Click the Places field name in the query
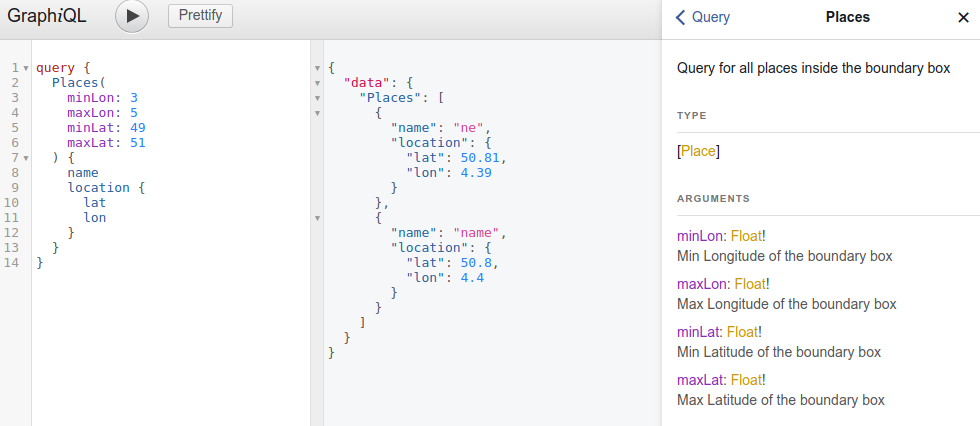The width and height of the screenshot is (980, 426). tap(76, 82)
